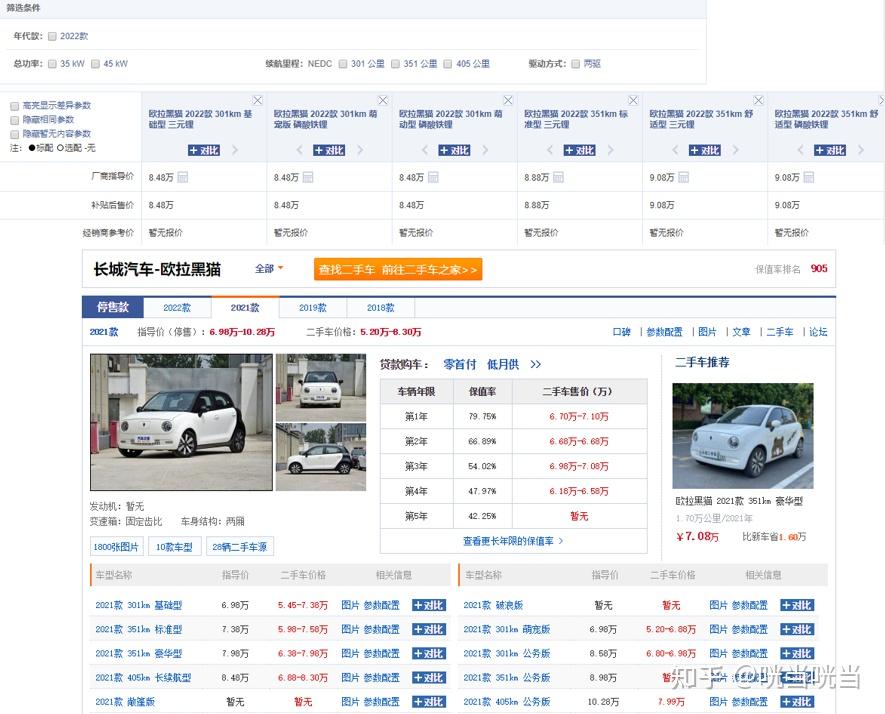
Task: Close the 301km 萌动型 磷酸铁锂 column
Action: click(508, 100)
